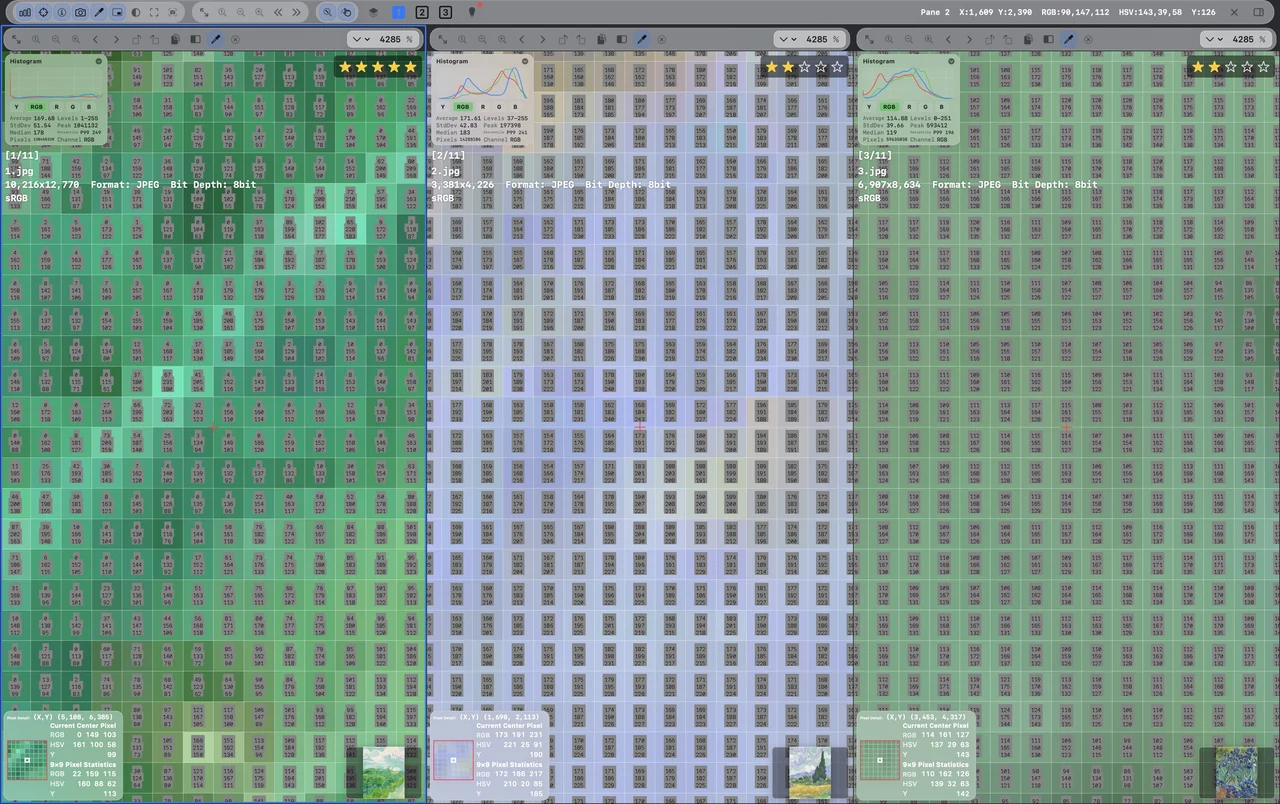Select B channel in pane 1 histogram
Image resolution: width=1280 pixels, height=804 pixels.
pyautogui.click(x=89, y=106)
